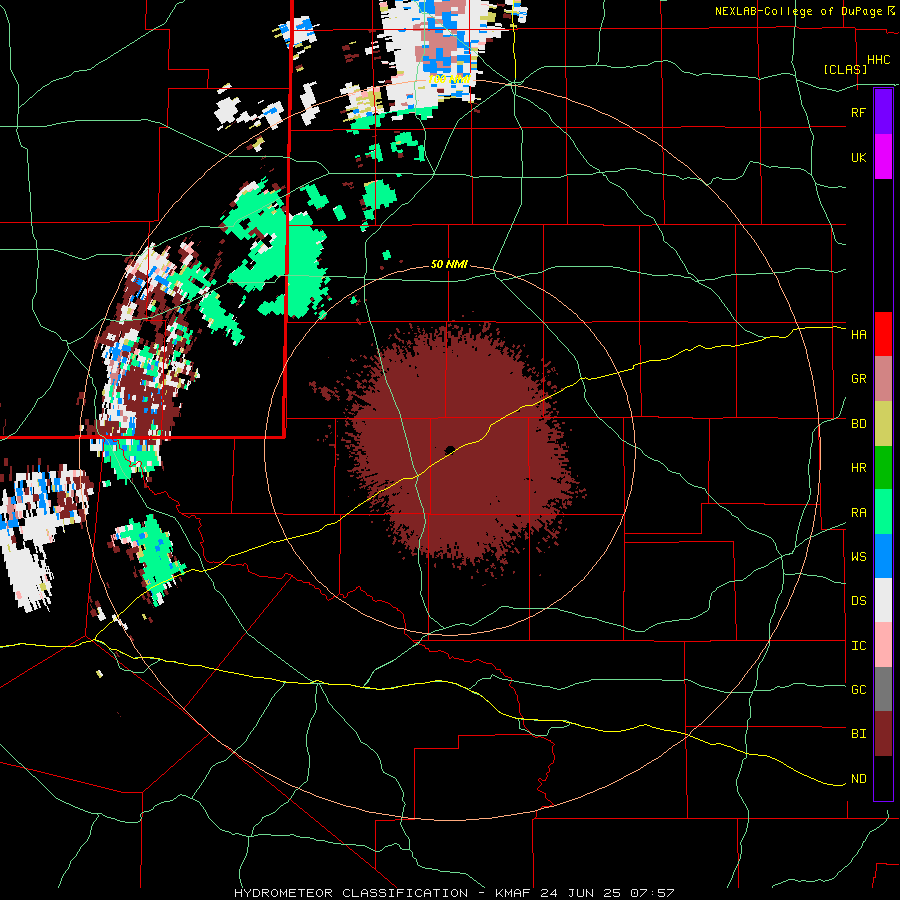Click the white DS legend swatch
The height and width of the screenshot is (900, 900).
click(883, 600)
